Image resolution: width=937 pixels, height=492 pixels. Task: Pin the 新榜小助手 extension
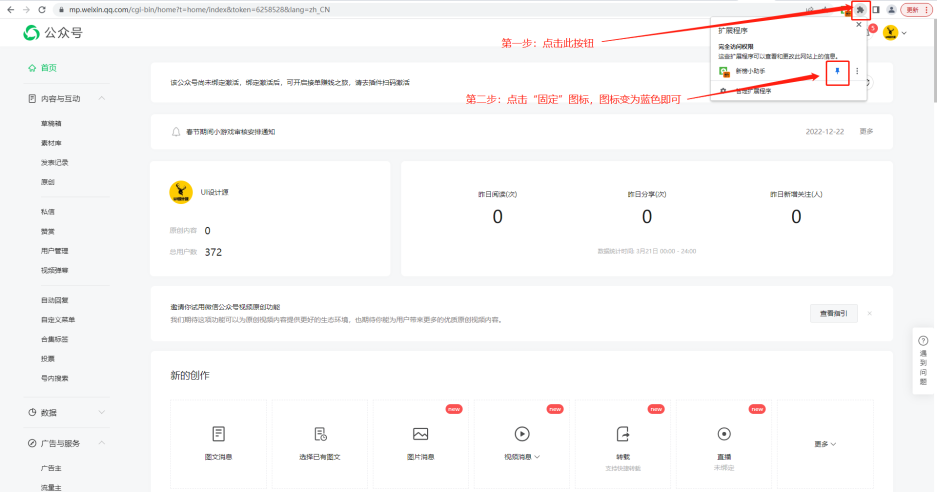pos(837,71)
